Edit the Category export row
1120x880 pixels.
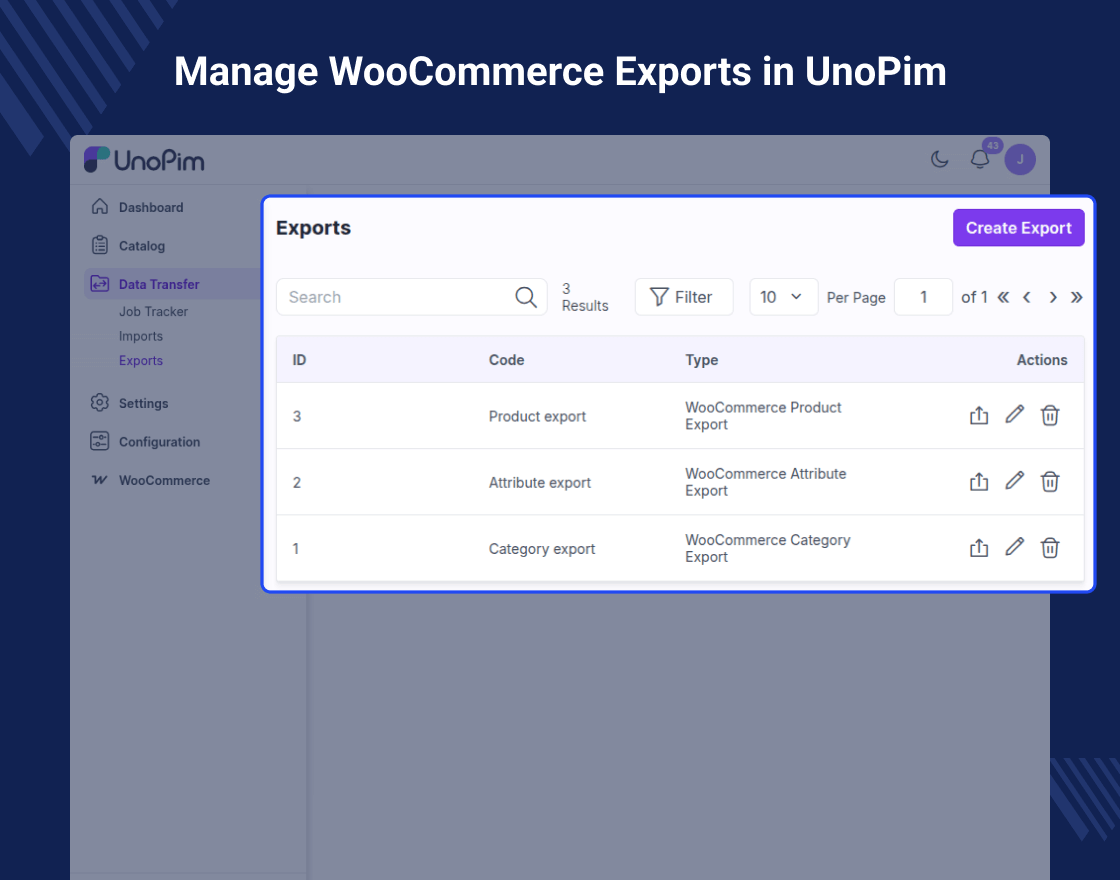click(x=1014, y=547)
